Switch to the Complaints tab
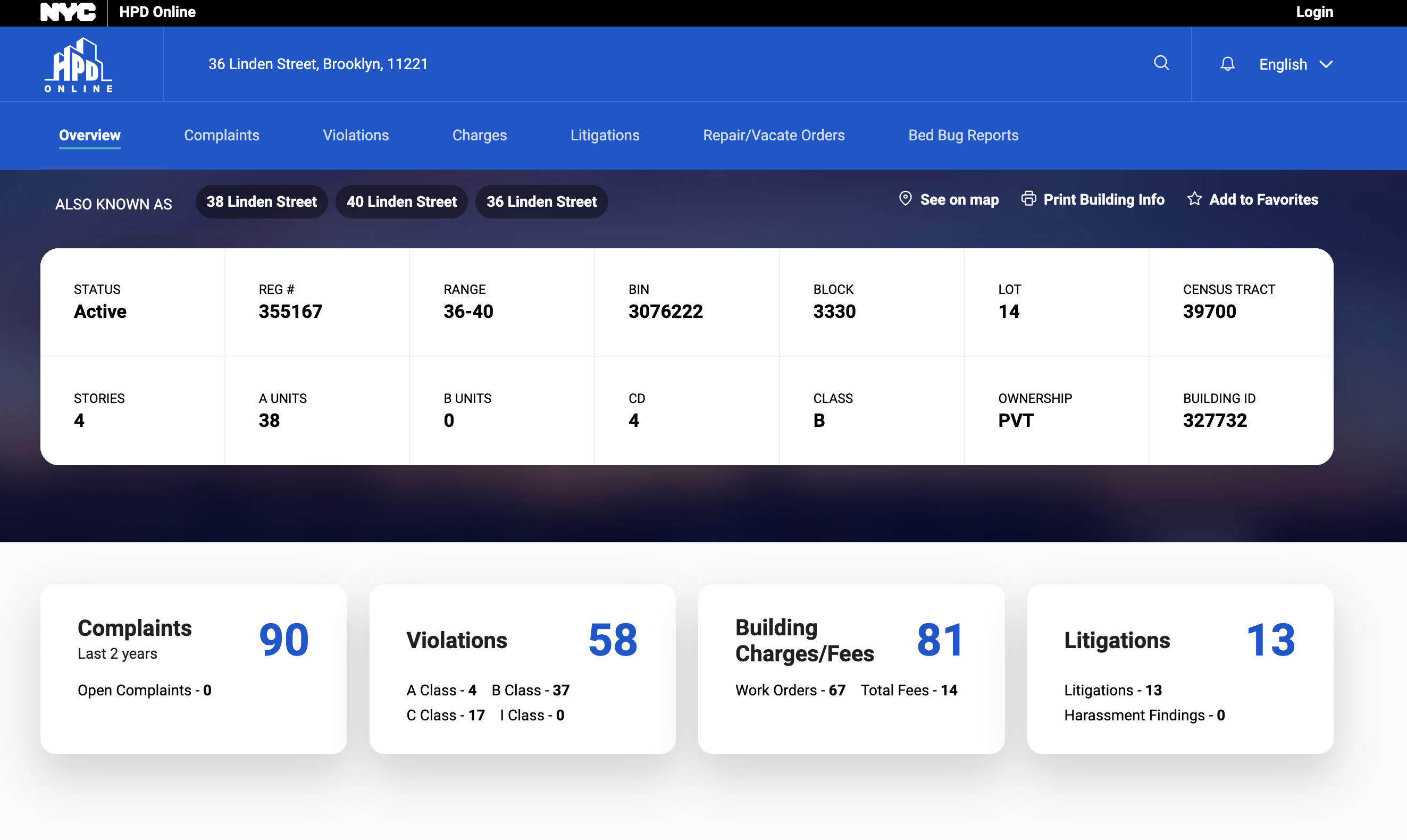The height and width of the screenshot is (840, 1407). pyautogui.click(x=221, y=135)
